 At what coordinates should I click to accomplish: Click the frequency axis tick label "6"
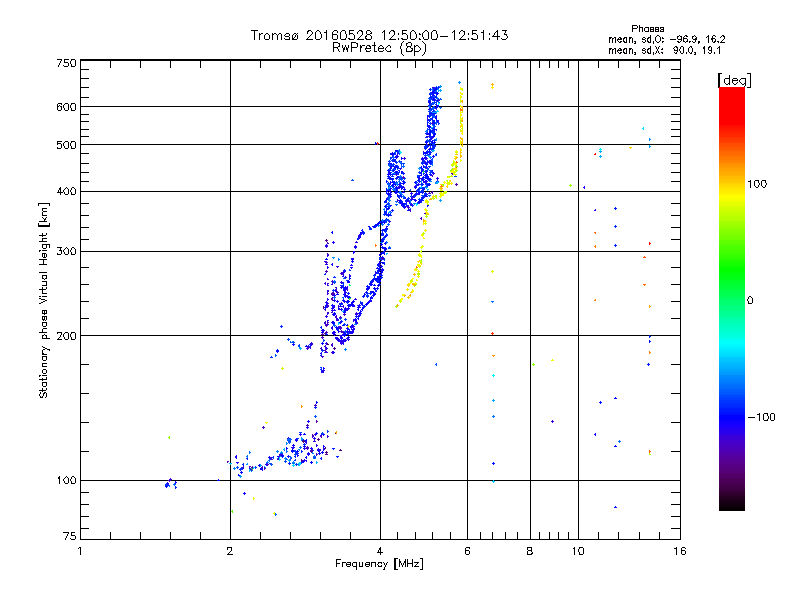[x=467, y=551]
